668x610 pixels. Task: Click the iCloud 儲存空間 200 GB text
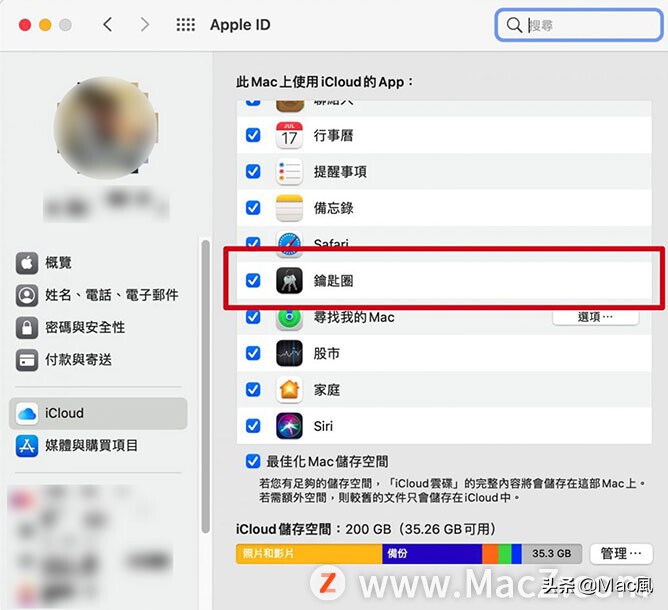(x=366, y=529)
